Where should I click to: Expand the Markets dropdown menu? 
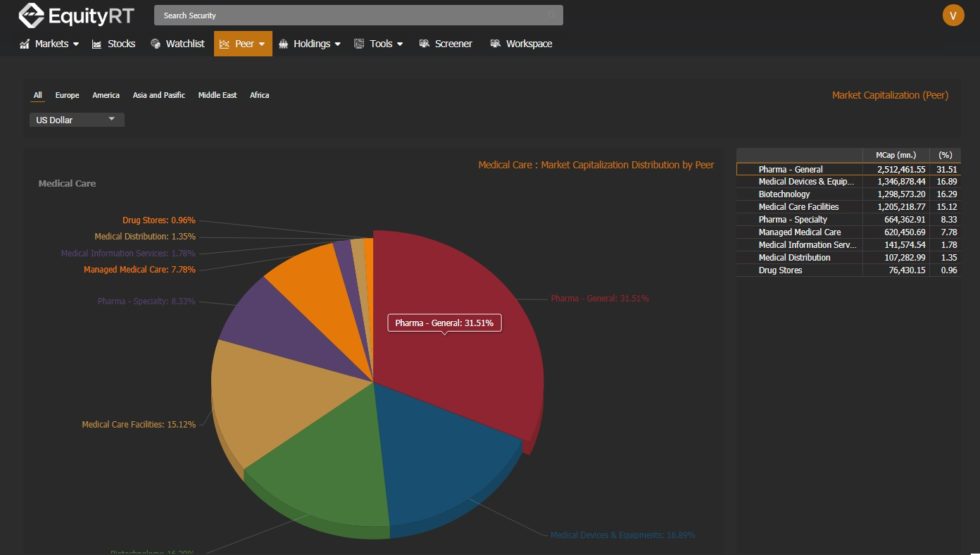pyautogui.click(x=49, y=44)
